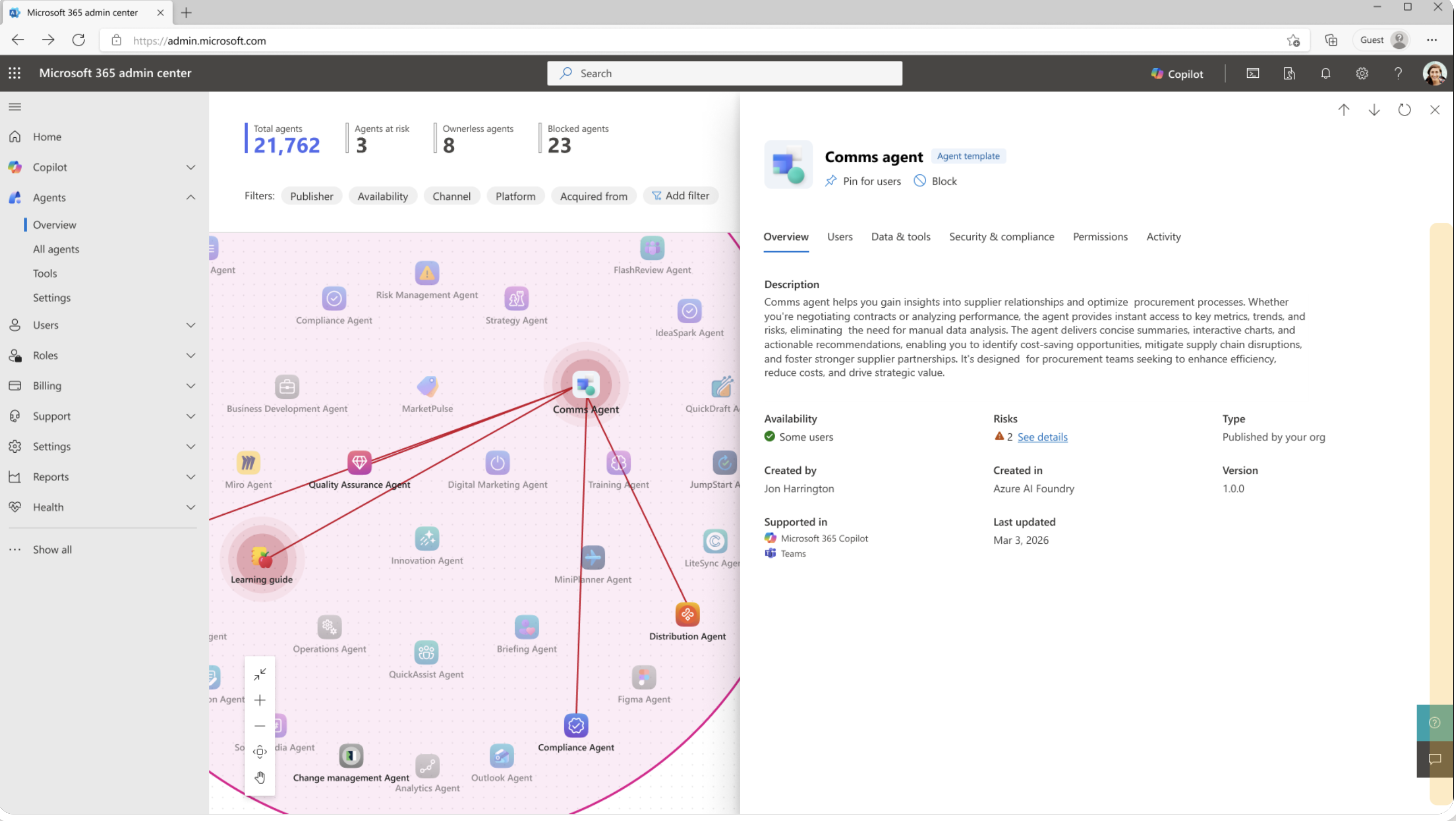Click the fit-to-screen collapse icon
The width and height of the screenshot is (1456, 821).
259,674
